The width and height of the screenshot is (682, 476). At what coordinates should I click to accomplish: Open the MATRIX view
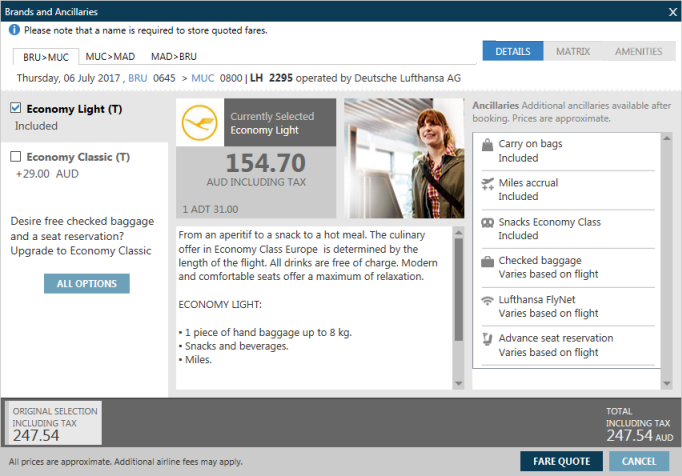[573, 51]
